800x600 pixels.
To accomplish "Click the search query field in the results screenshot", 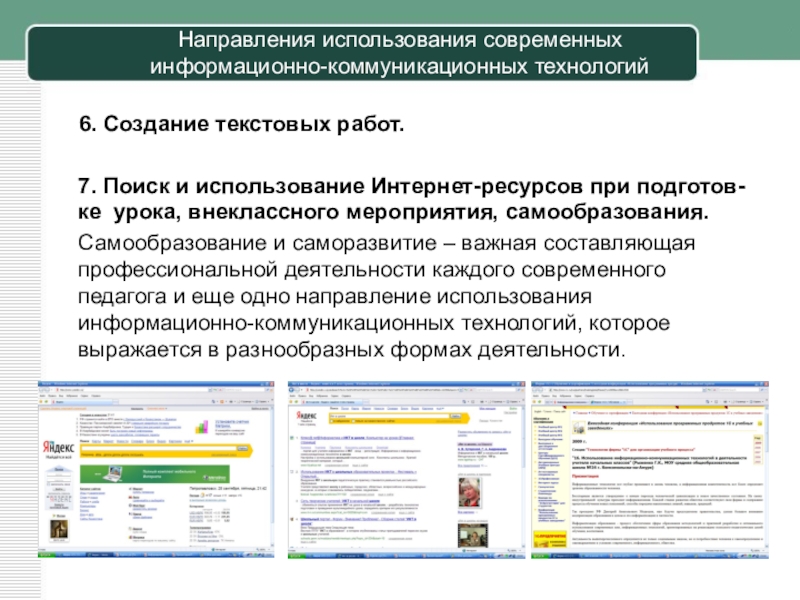I will tap(390, 416).
